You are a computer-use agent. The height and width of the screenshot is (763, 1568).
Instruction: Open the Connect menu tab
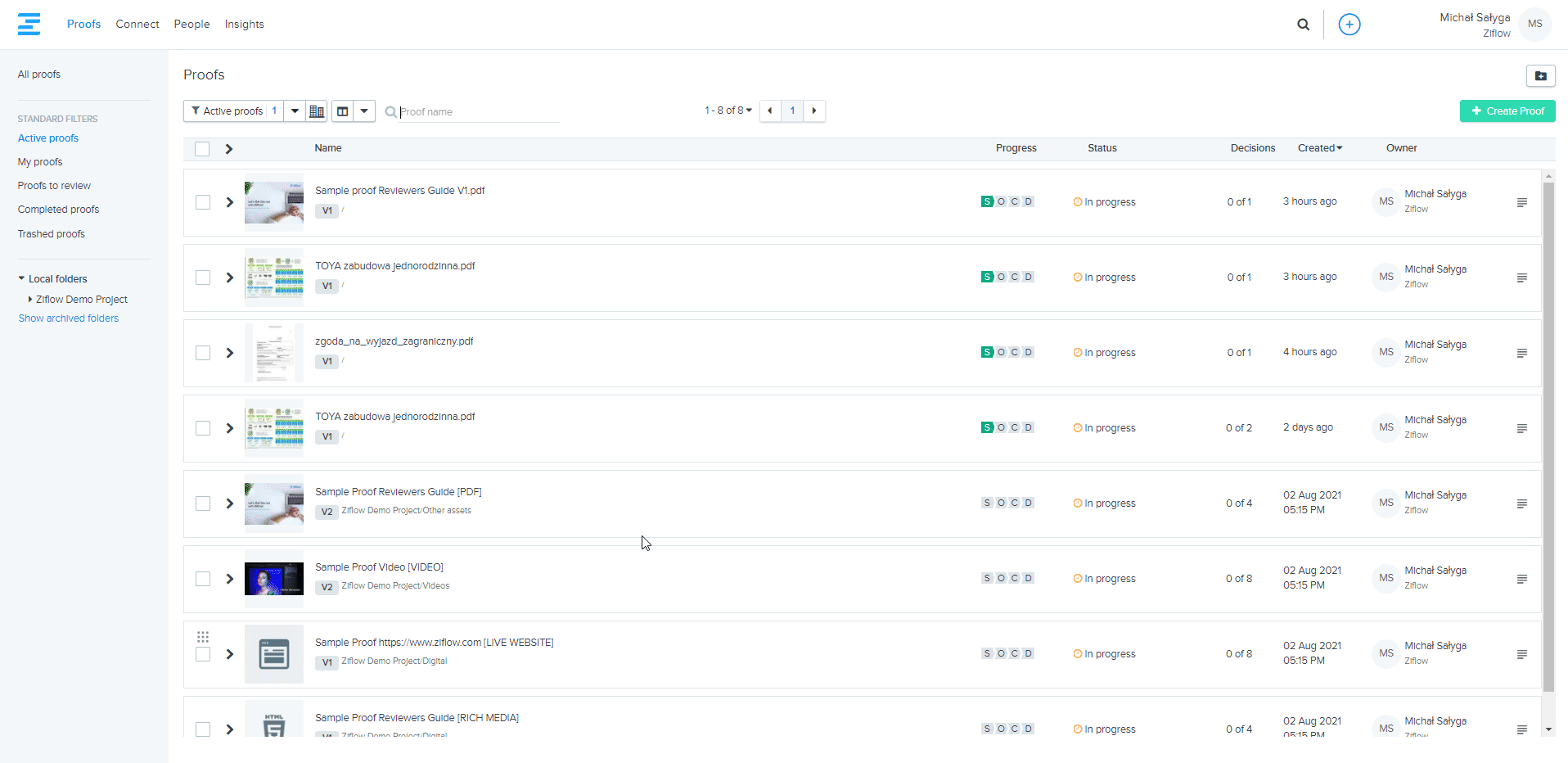[137, 25]
